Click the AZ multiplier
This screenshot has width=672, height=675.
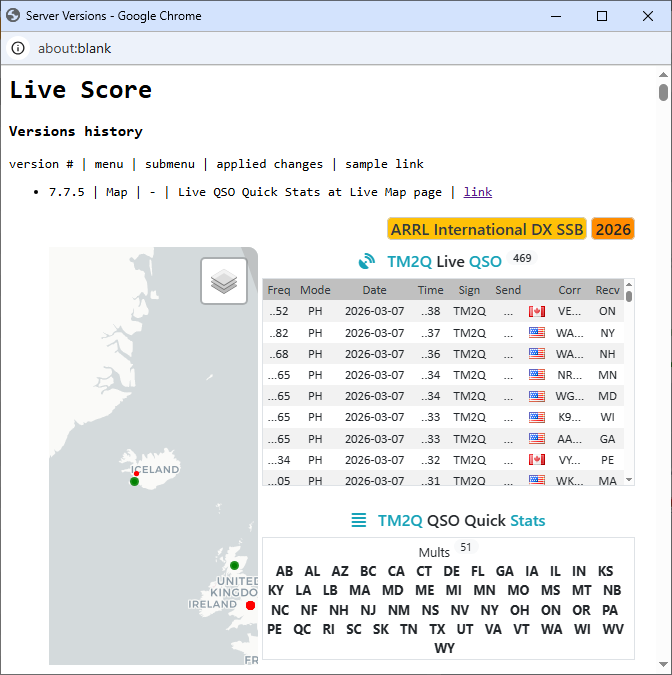(340, 571)
